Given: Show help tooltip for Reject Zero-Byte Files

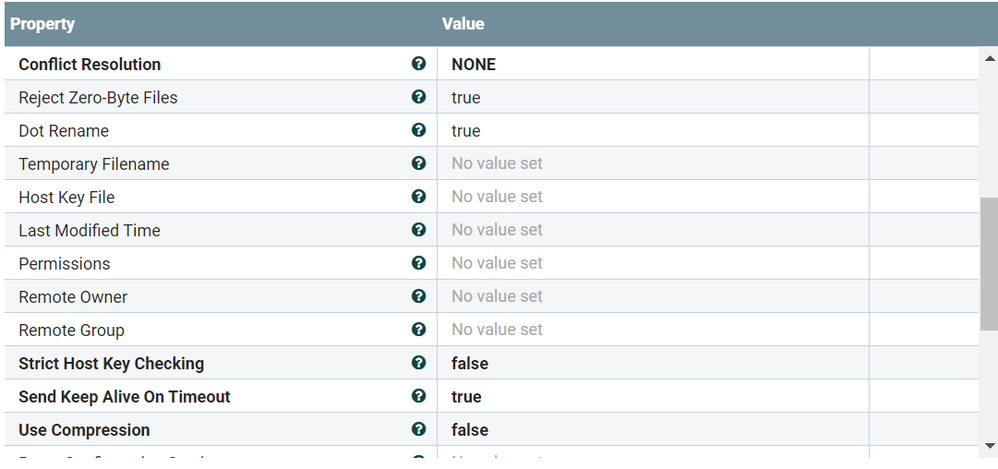Looking at the screenshot, I should [x=418, y=96].
